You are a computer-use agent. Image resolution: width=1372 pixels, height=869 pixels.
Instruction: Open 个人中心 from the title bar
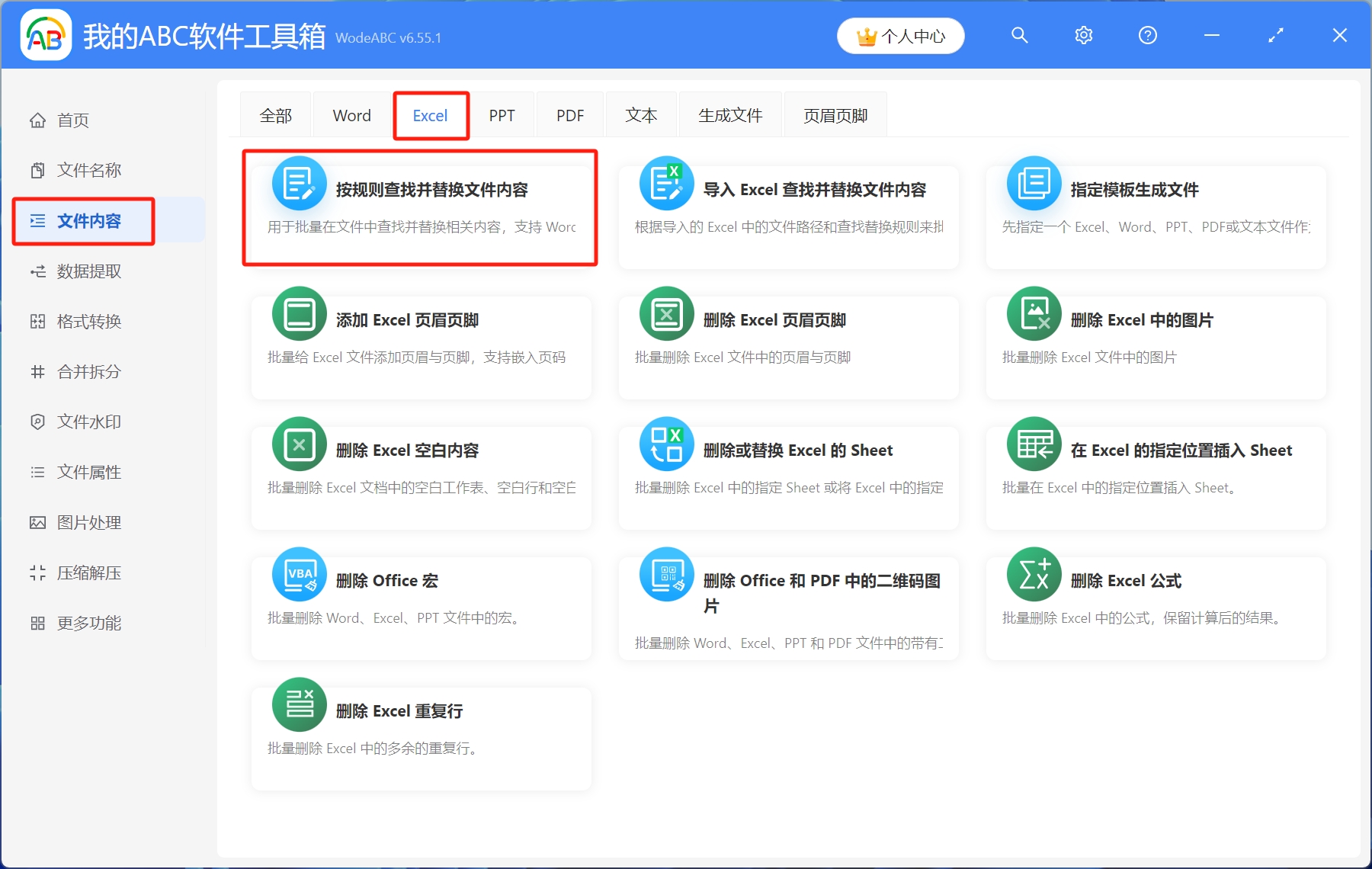[x=900, y=35]
